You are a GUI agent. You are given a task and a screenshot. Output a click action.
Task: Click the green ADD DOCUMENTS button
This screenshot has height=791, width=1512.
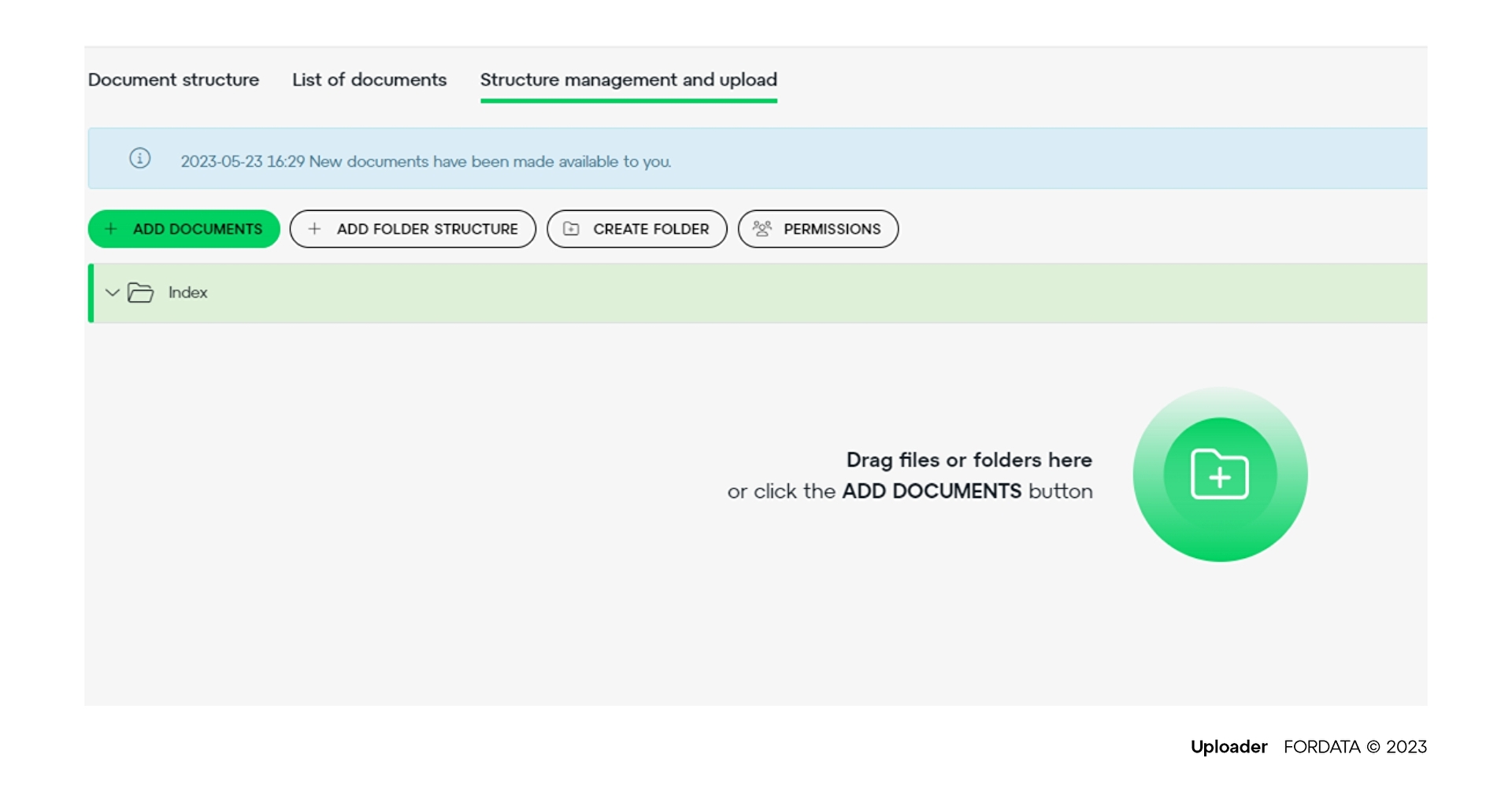pos(184,229)
